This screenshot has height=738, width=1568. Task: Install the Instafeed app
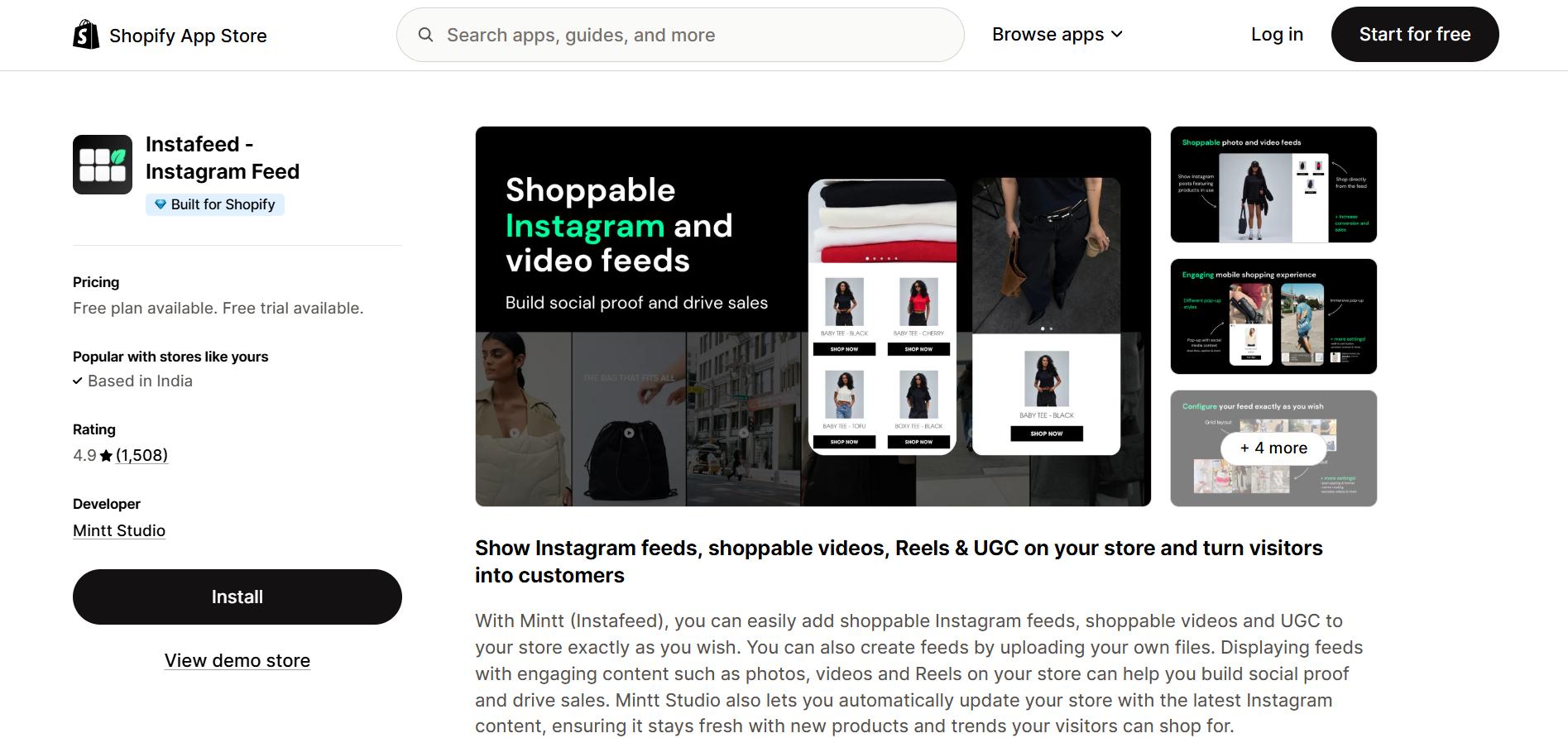pos(237,597)
